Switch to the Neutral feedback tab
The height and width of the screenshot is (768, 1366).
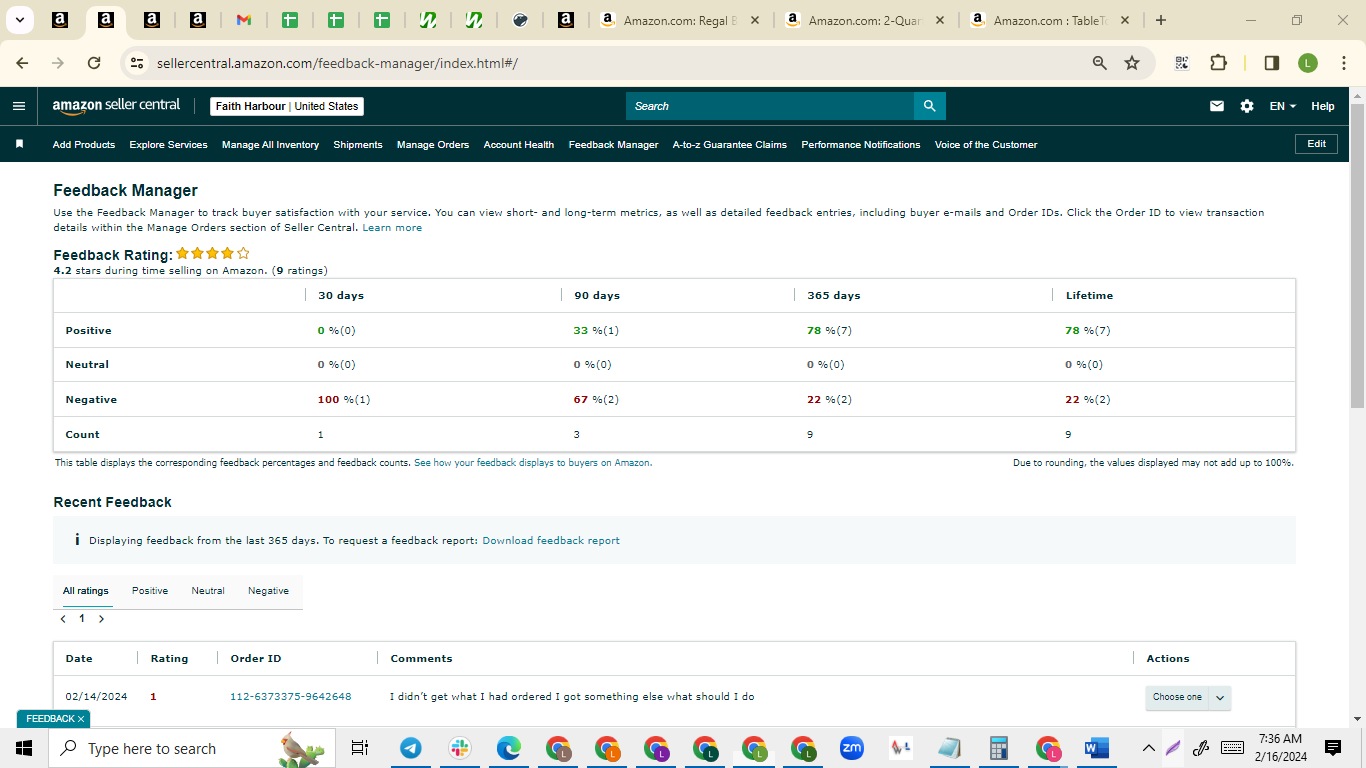208,591
